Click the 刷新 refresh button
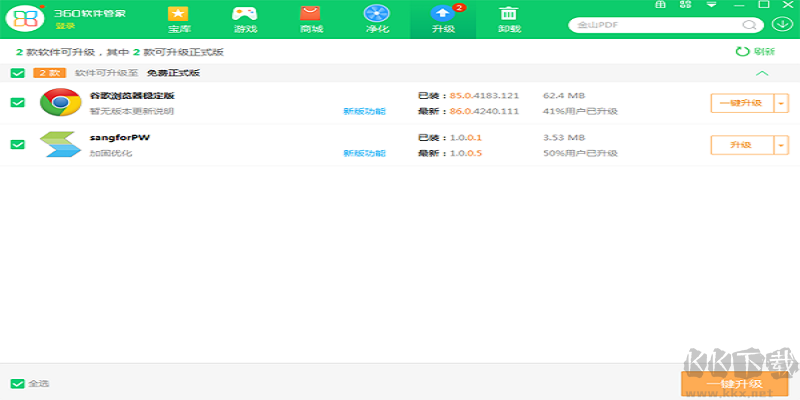This screenshot has width=800, height=400. point(755,52)
